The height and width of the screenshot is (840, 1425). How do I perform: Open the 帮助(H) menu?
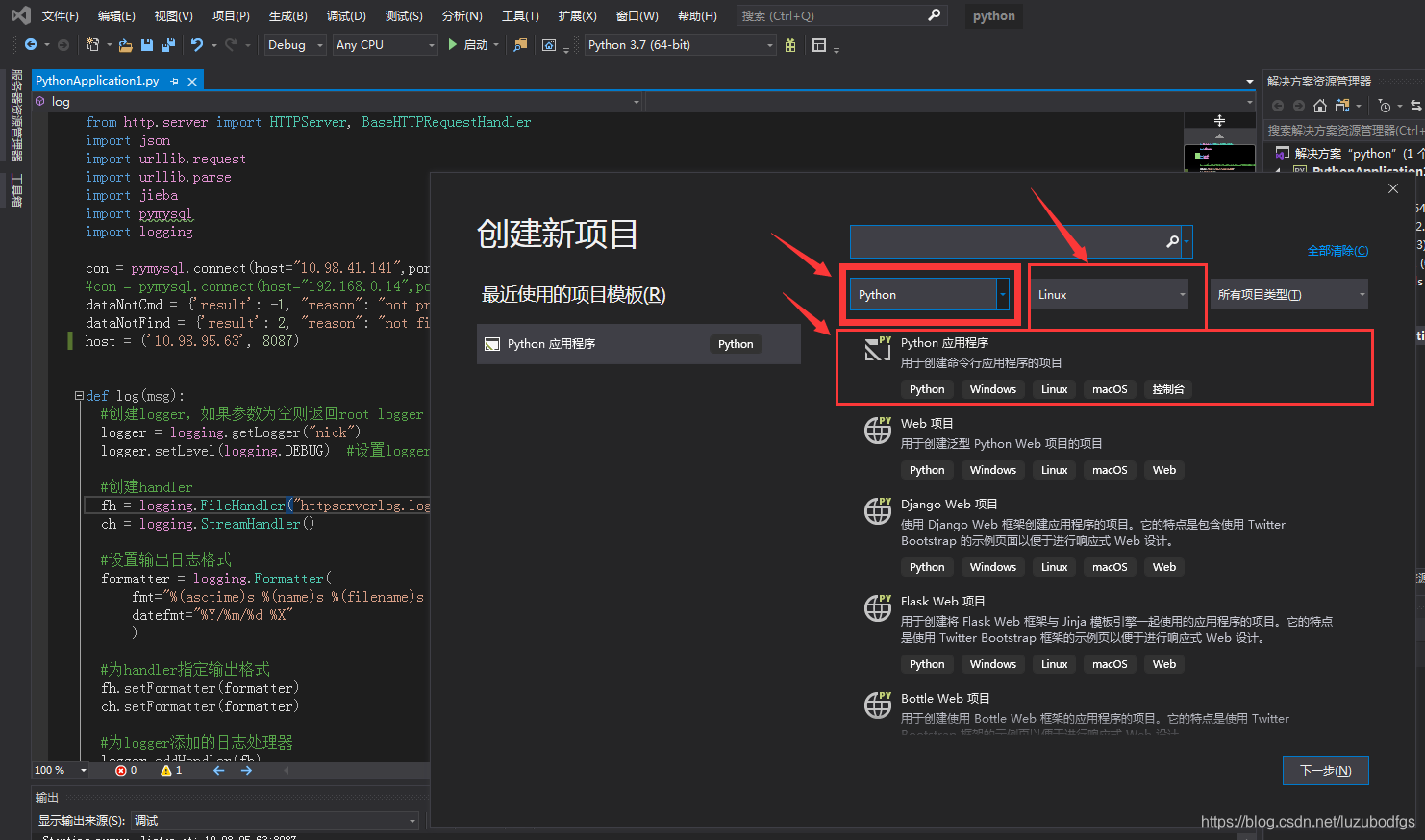[x=697, y=15]
